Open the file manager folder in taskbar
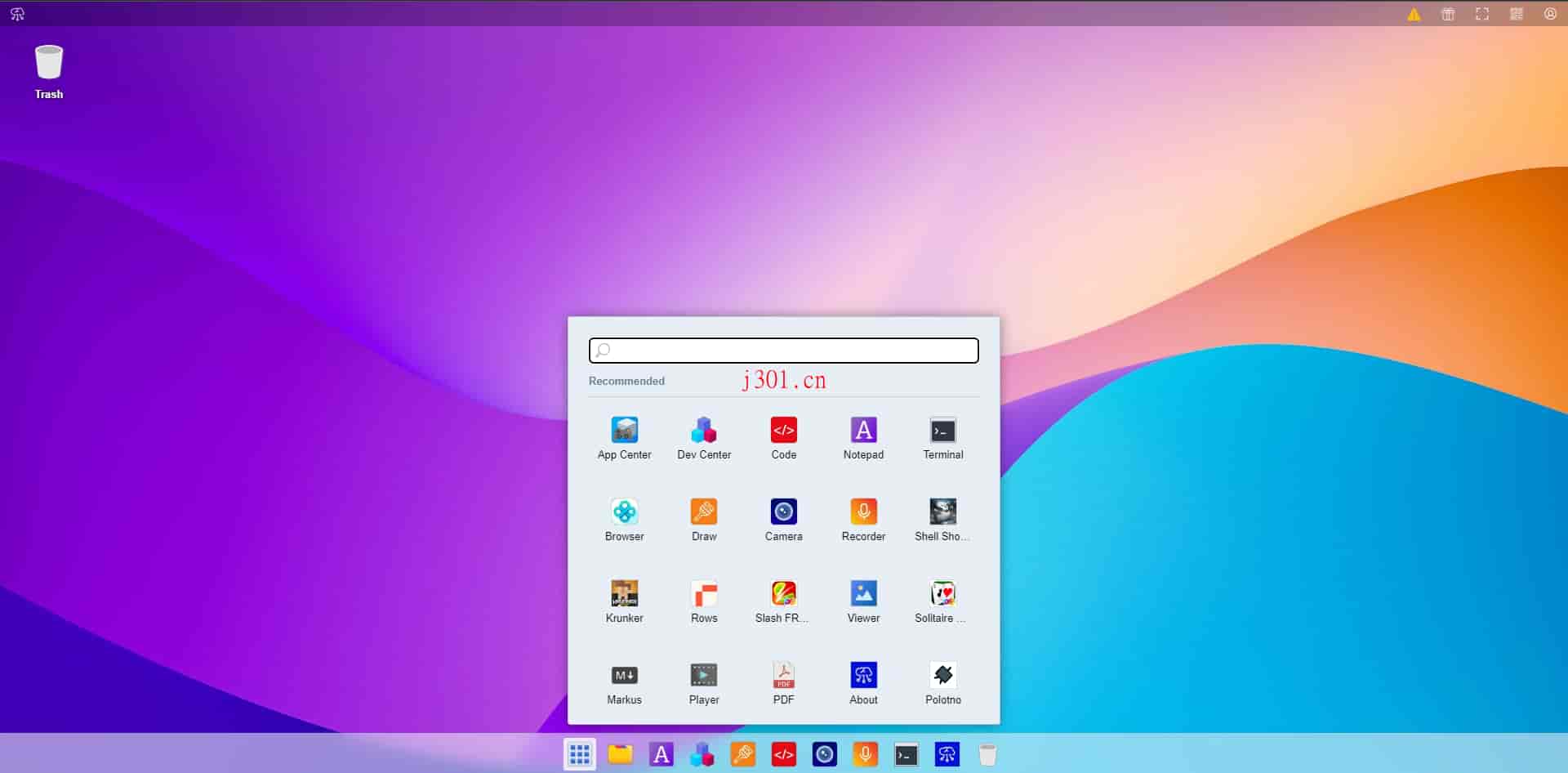Image resolution: width=1568 pixels, height=773 pixels. (621, 754)
